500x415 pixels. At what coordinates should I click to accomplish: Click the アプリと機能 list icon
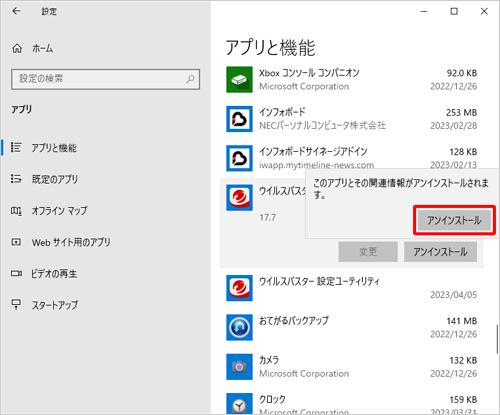point(16,147)
